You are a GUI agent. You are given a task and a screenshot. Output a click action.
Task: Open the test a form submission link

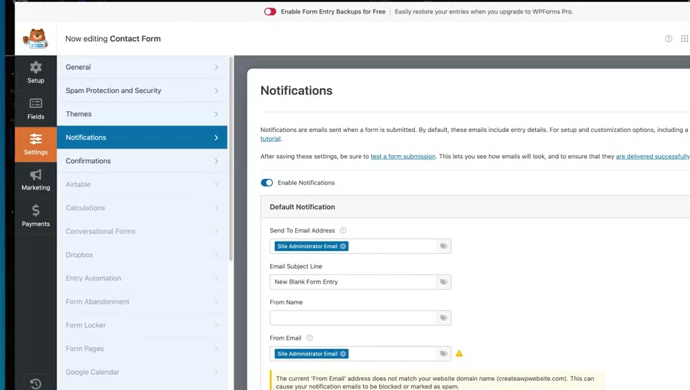coord(403,156)
